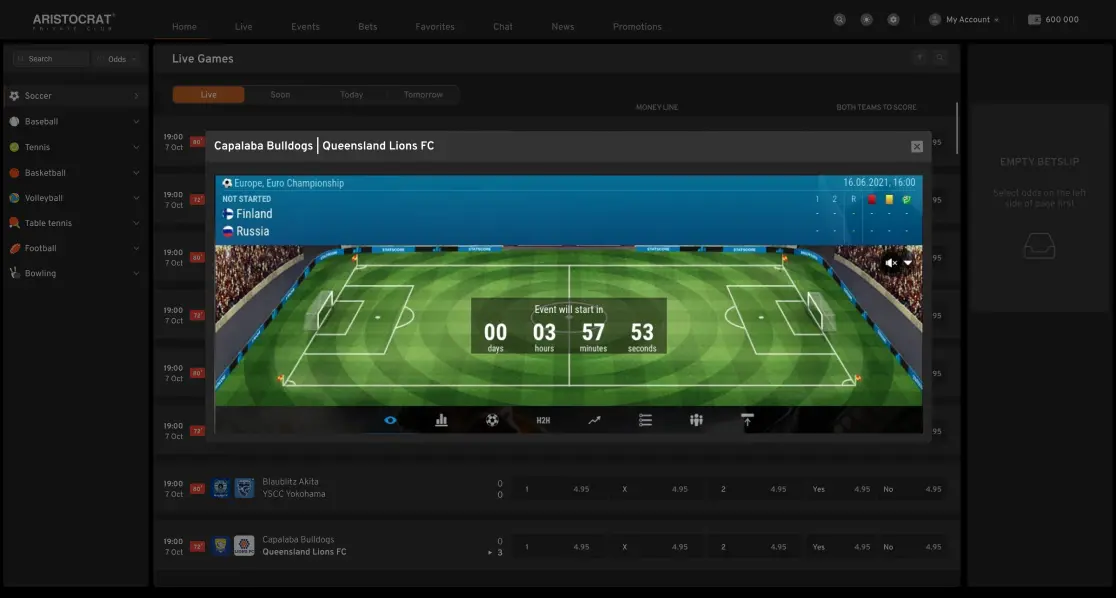Viewport: 1116px width, 598px height.
Task: Select the pitch view eye icon
Action: [390, 420]
